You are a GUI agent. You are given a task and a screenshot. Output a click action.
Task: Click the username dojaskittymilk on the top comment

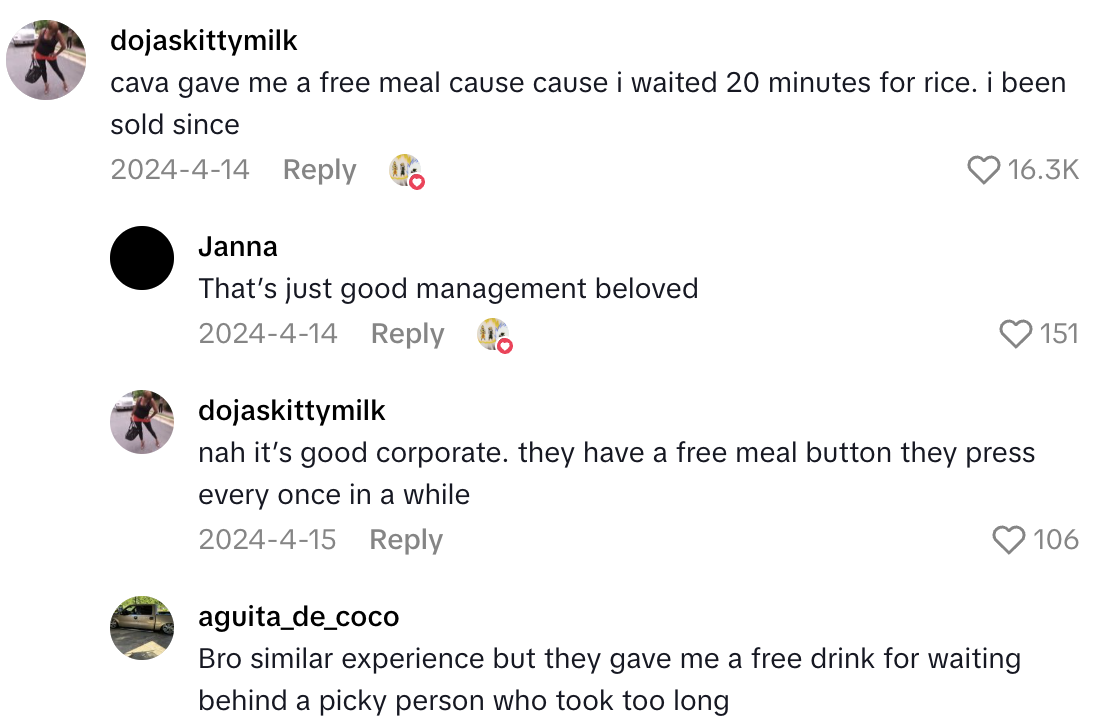[x=206, y=41]
